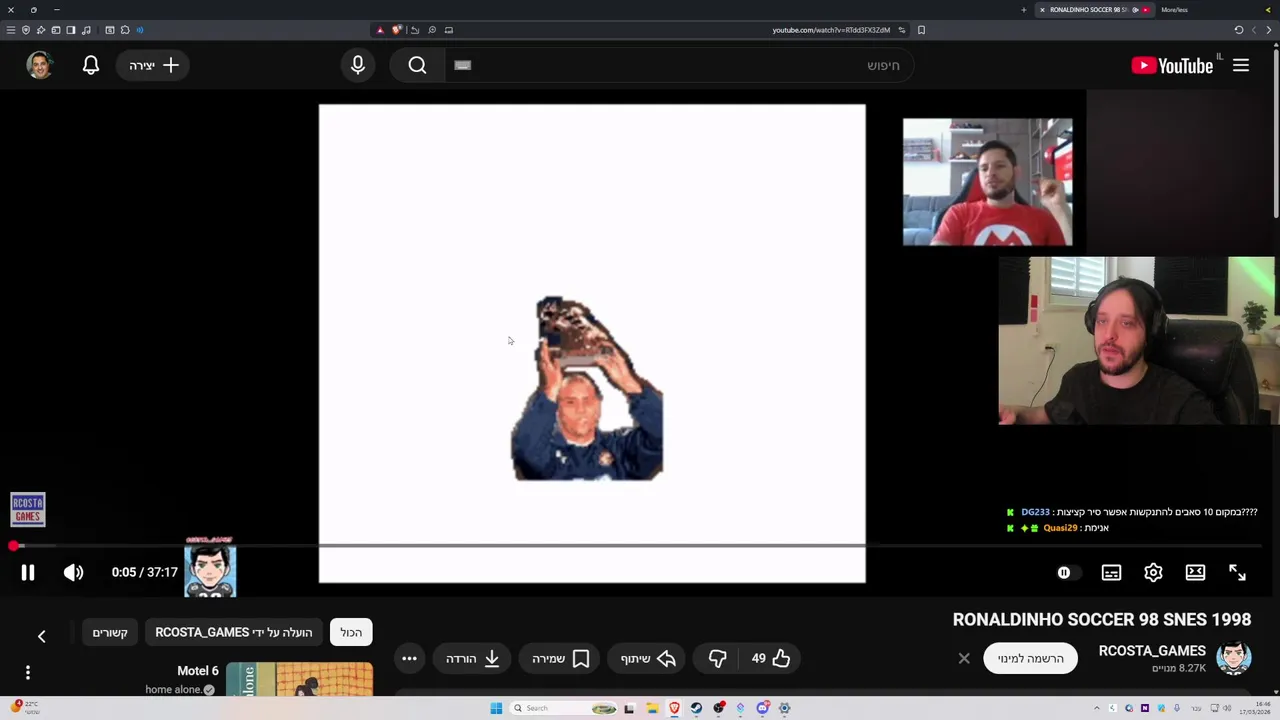Click the Brave Shields lion icon
The height and width of the screenshot is (720, 1280).
tap(397, 30)
